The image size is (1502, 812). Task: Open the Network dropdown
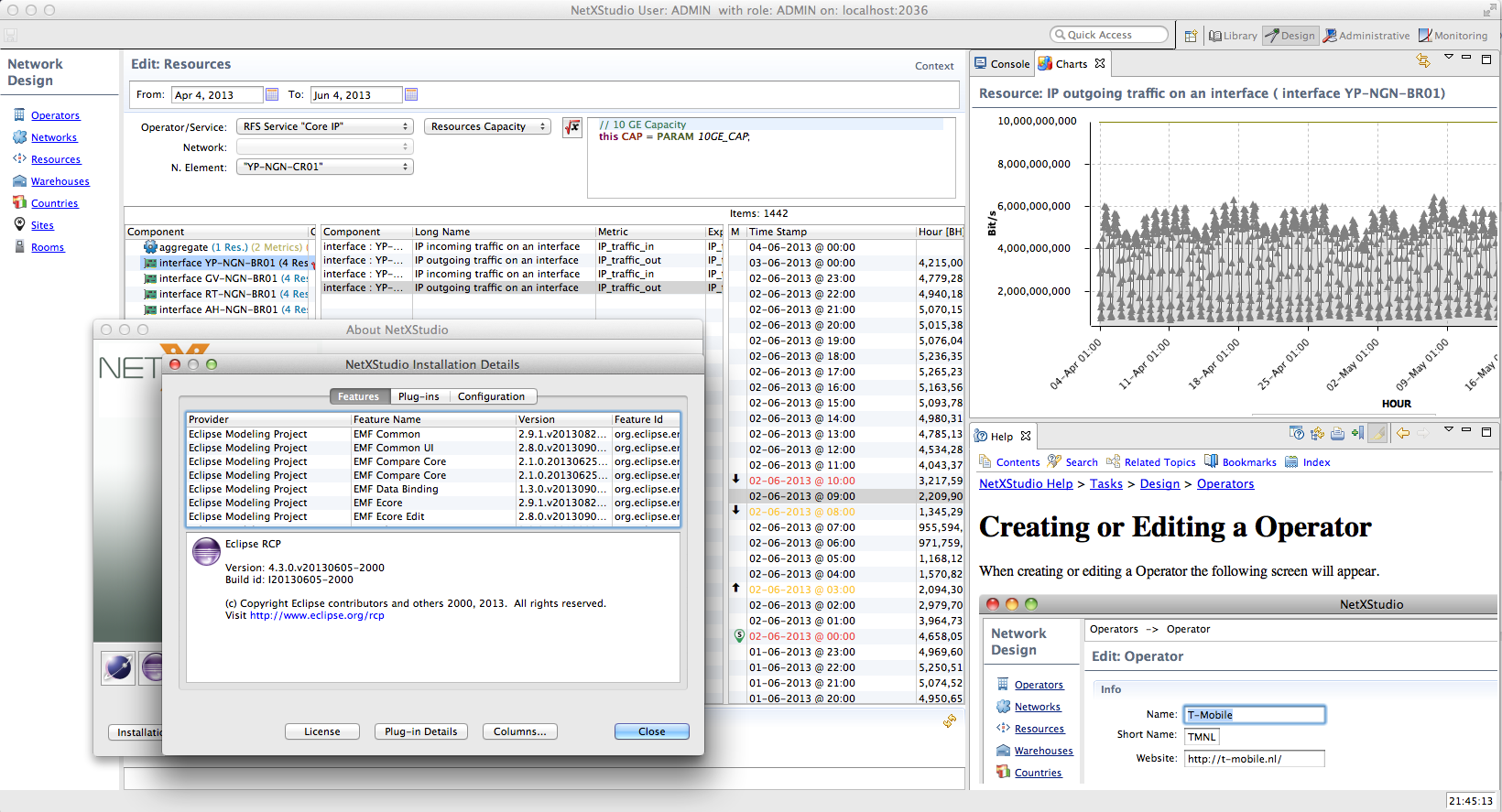point(325,146)
